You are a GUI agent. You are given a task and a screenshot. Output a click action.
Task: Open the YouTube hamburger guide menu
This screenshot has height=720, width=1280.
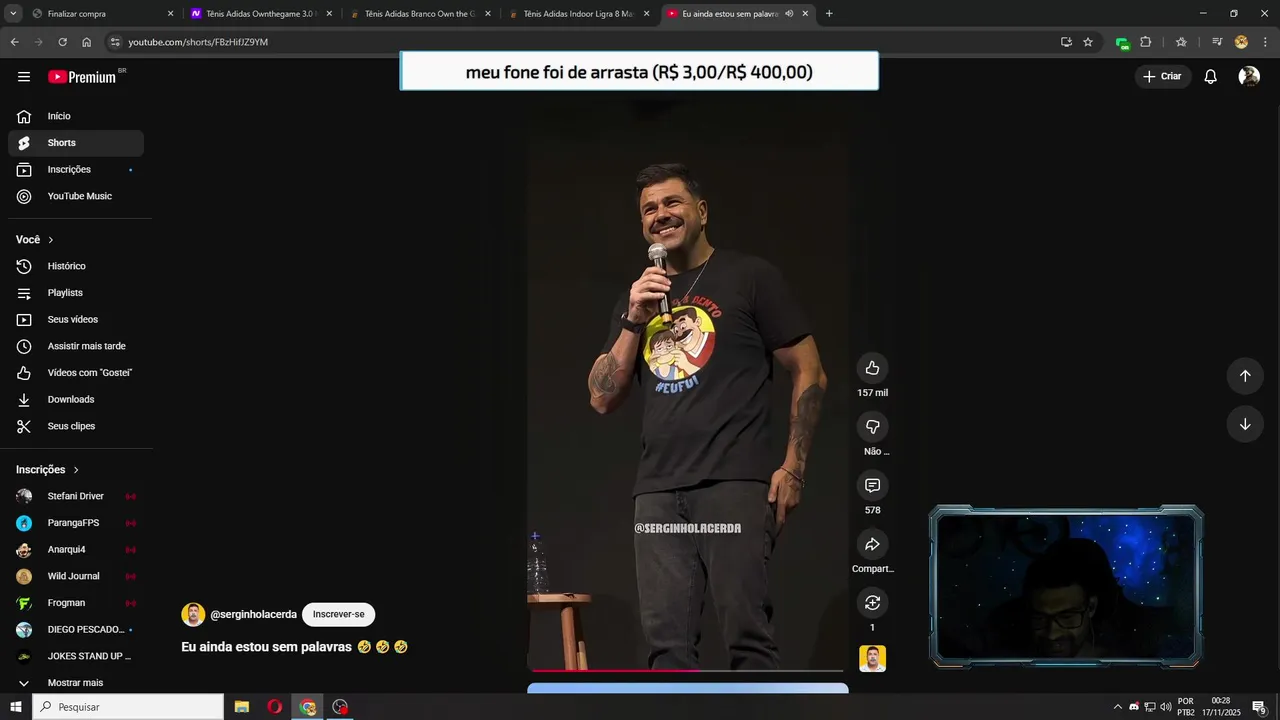[24, 77]
